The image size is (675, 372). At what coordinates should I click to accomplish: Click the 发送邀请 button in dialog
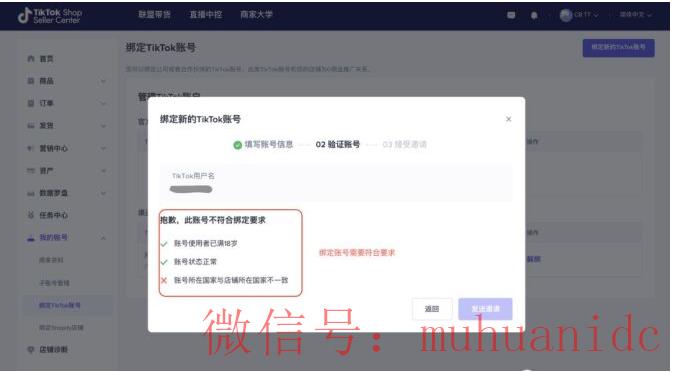pyautogui.click(x=485, y=309)
